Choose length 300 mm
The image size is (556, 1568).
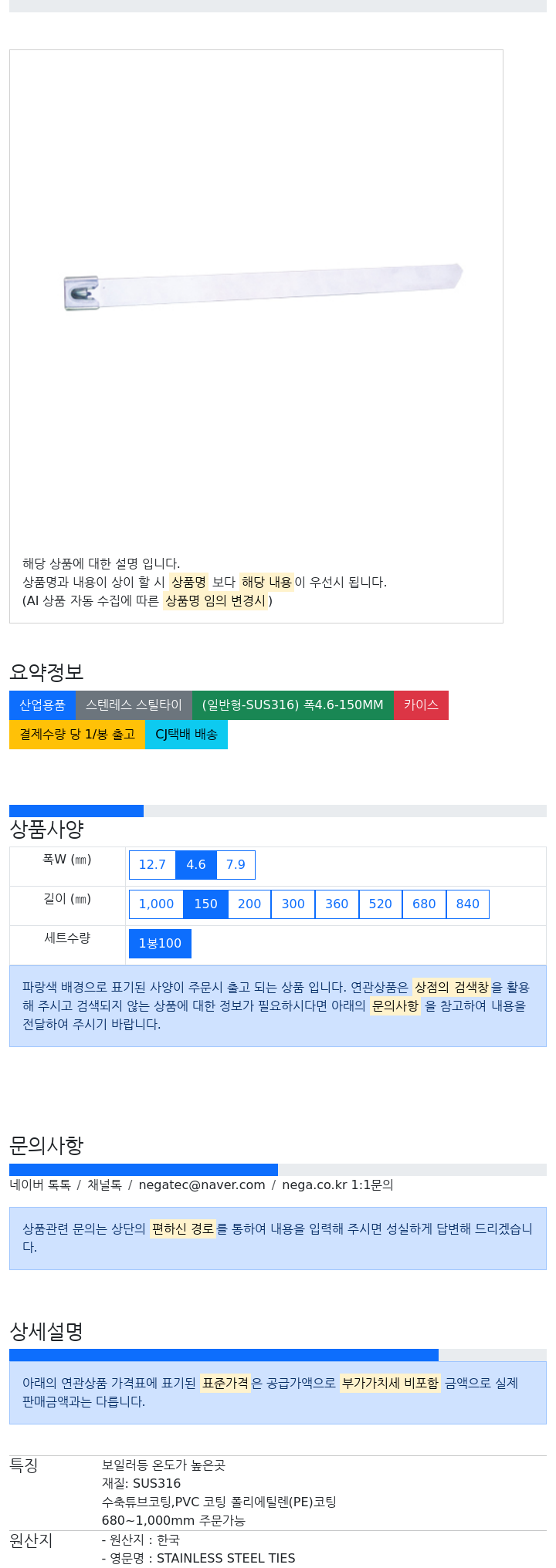[x=293, y=904]
